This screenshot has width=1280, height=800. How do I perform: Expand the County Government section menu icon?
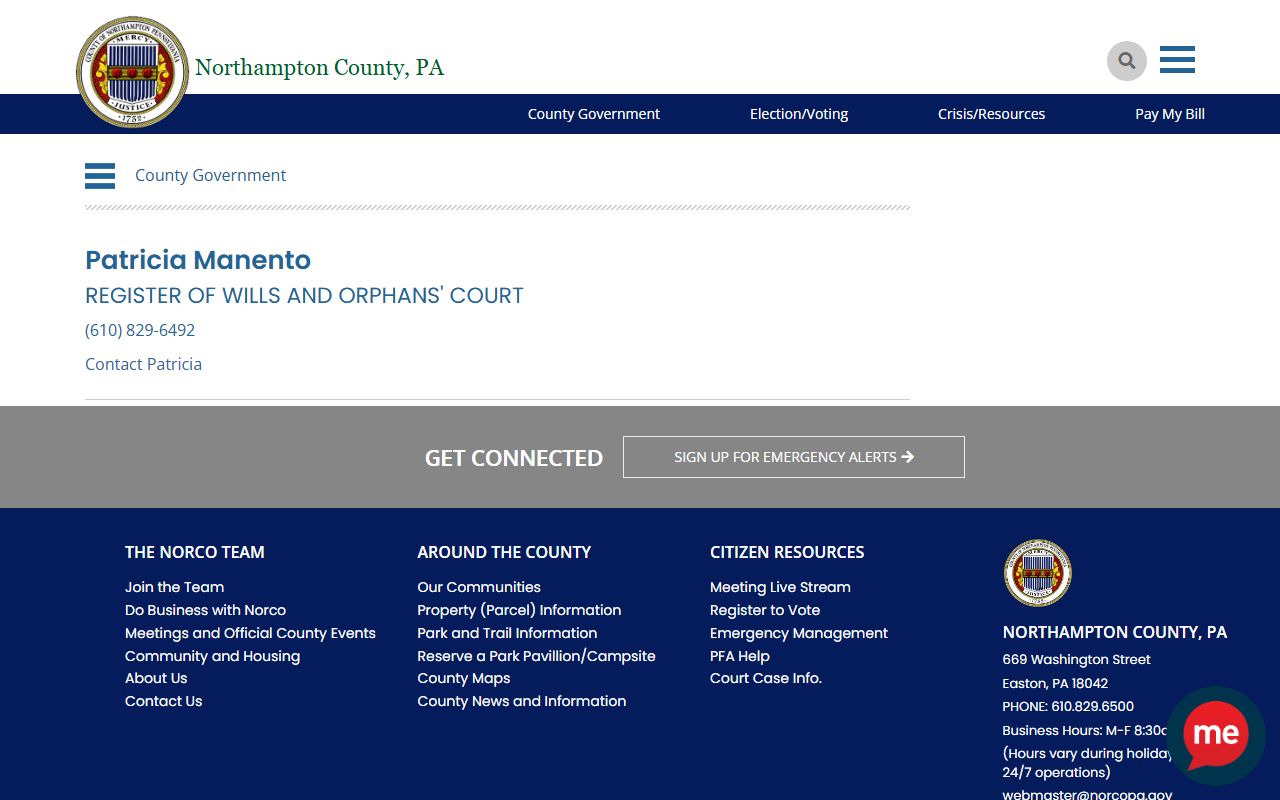click(x=100, y=176)
